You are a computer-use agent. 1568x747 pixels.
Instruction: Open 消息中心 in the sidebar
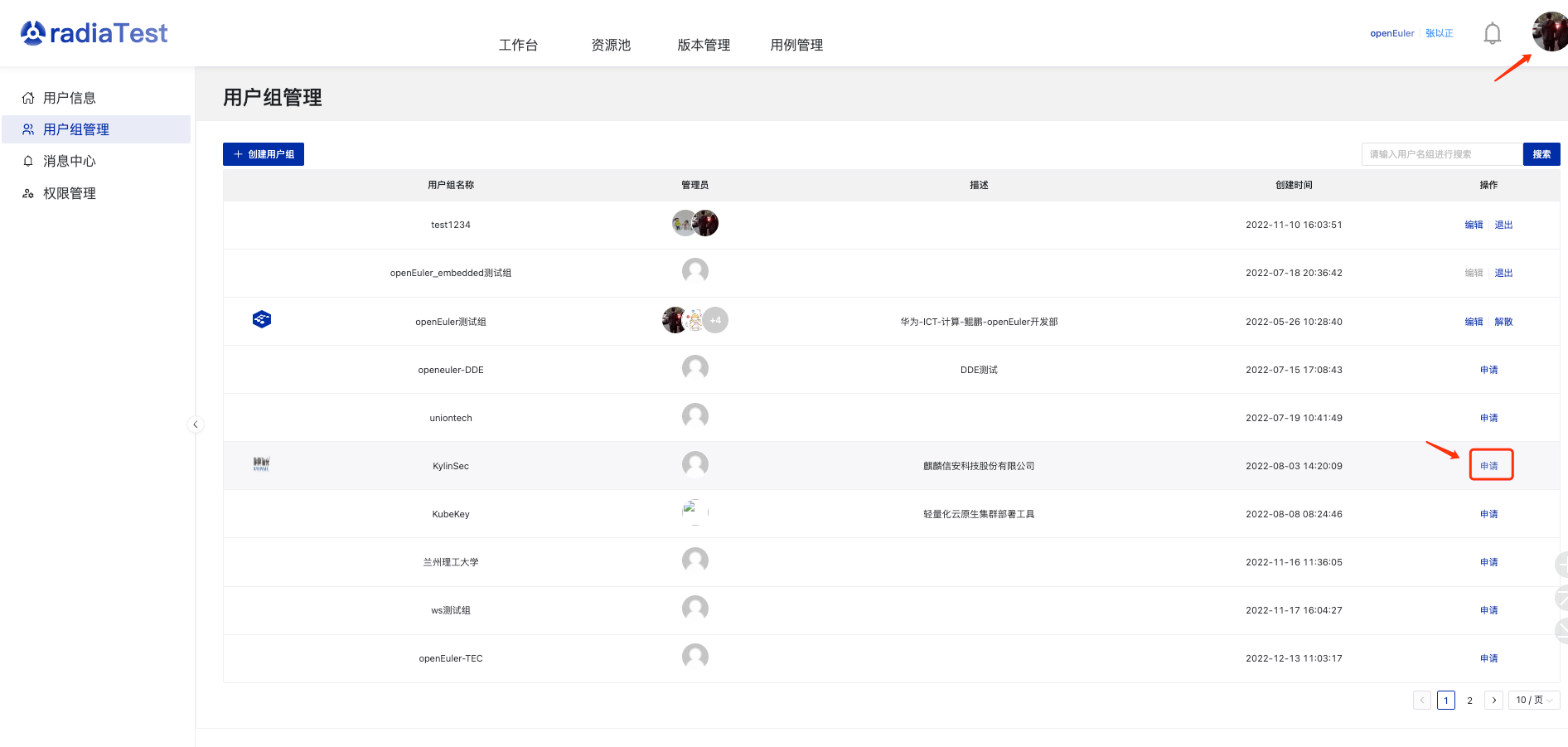pos(70,161)
